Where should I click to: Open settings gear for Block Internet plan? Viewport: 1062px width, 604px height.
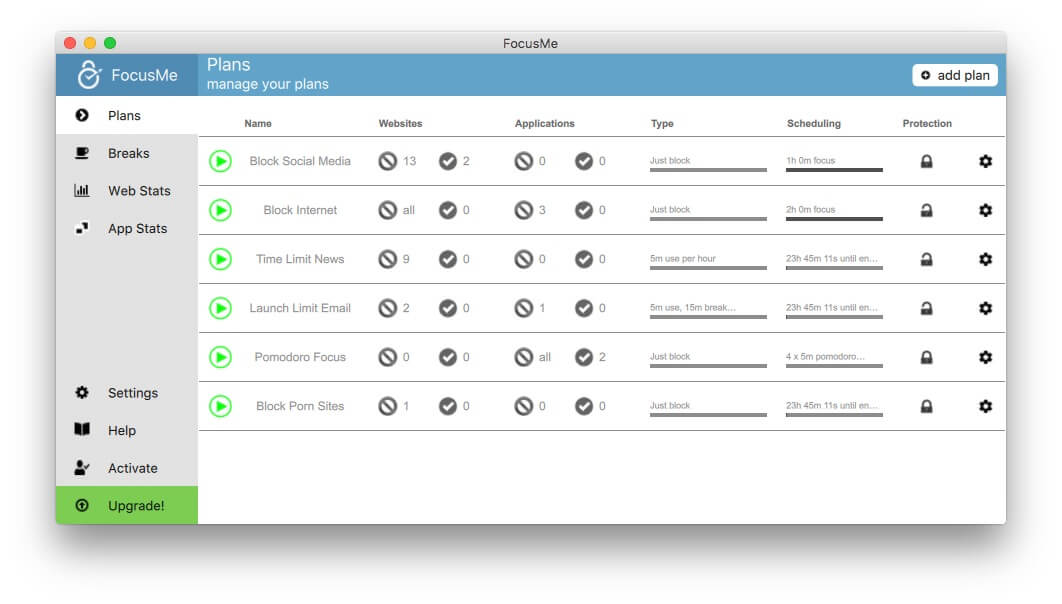click(x=985, y=210)
